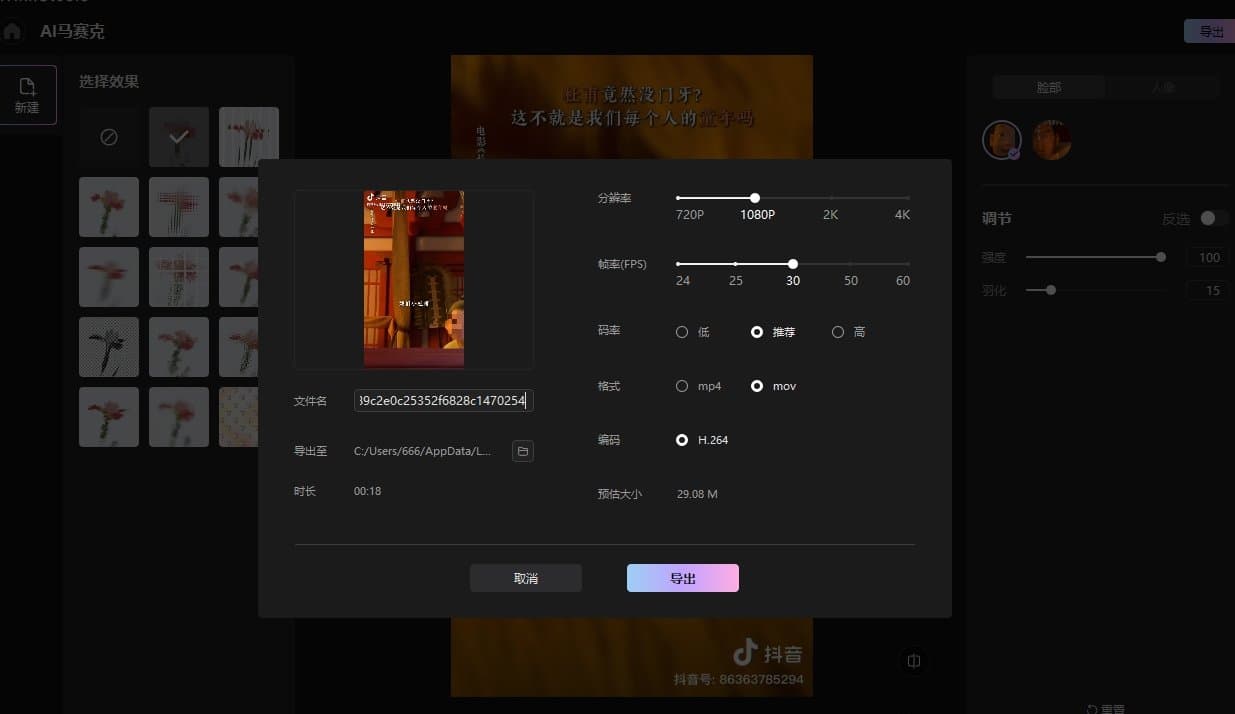Select the H.264 encoding radio button

[x=681, y=440]
